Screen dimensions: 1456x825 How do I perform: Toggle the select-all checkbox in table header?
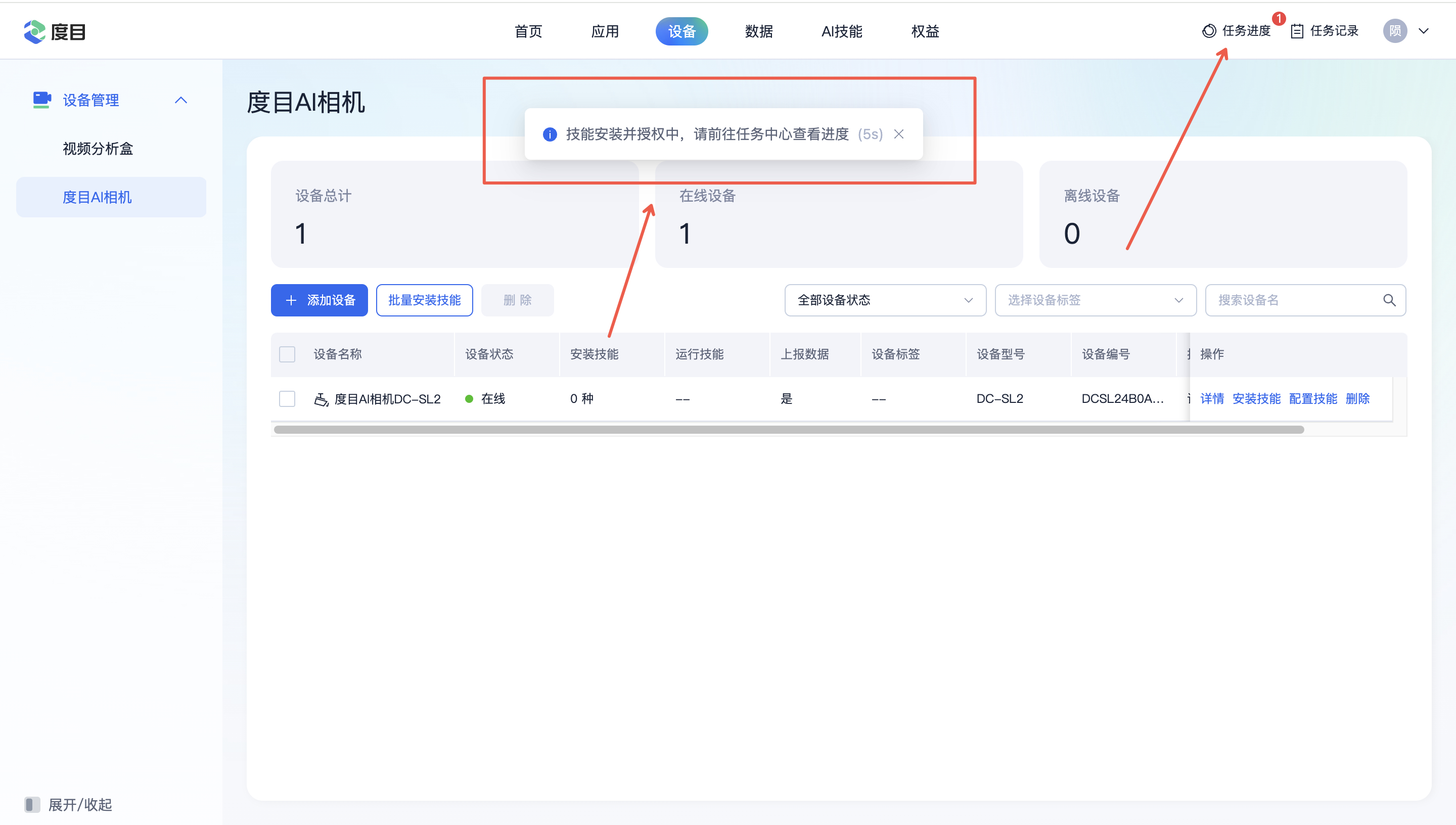pyautogui.click(x=287, y=354)
